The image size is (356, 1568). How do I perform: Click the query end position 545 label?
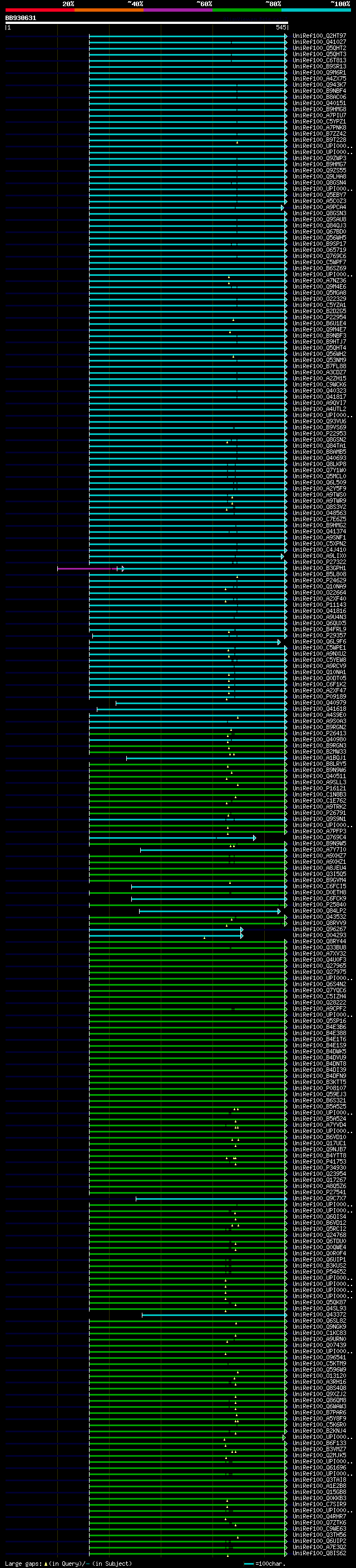click(280, 27)
